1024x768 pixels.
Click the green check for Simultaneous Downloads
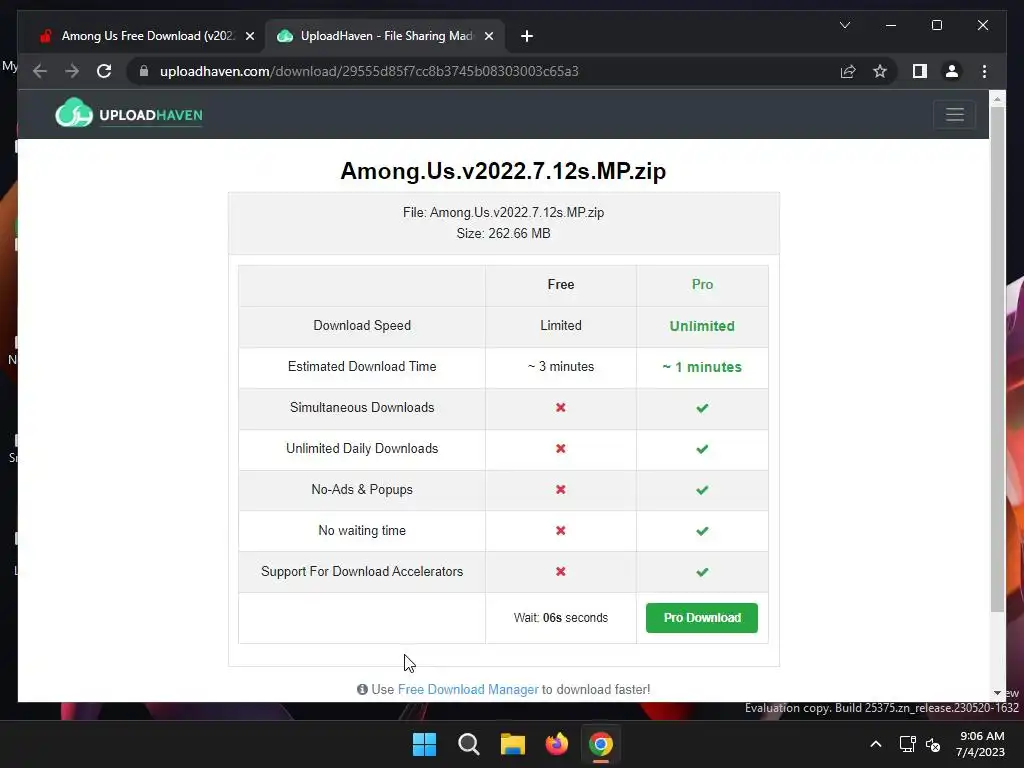tap(702, 408)
